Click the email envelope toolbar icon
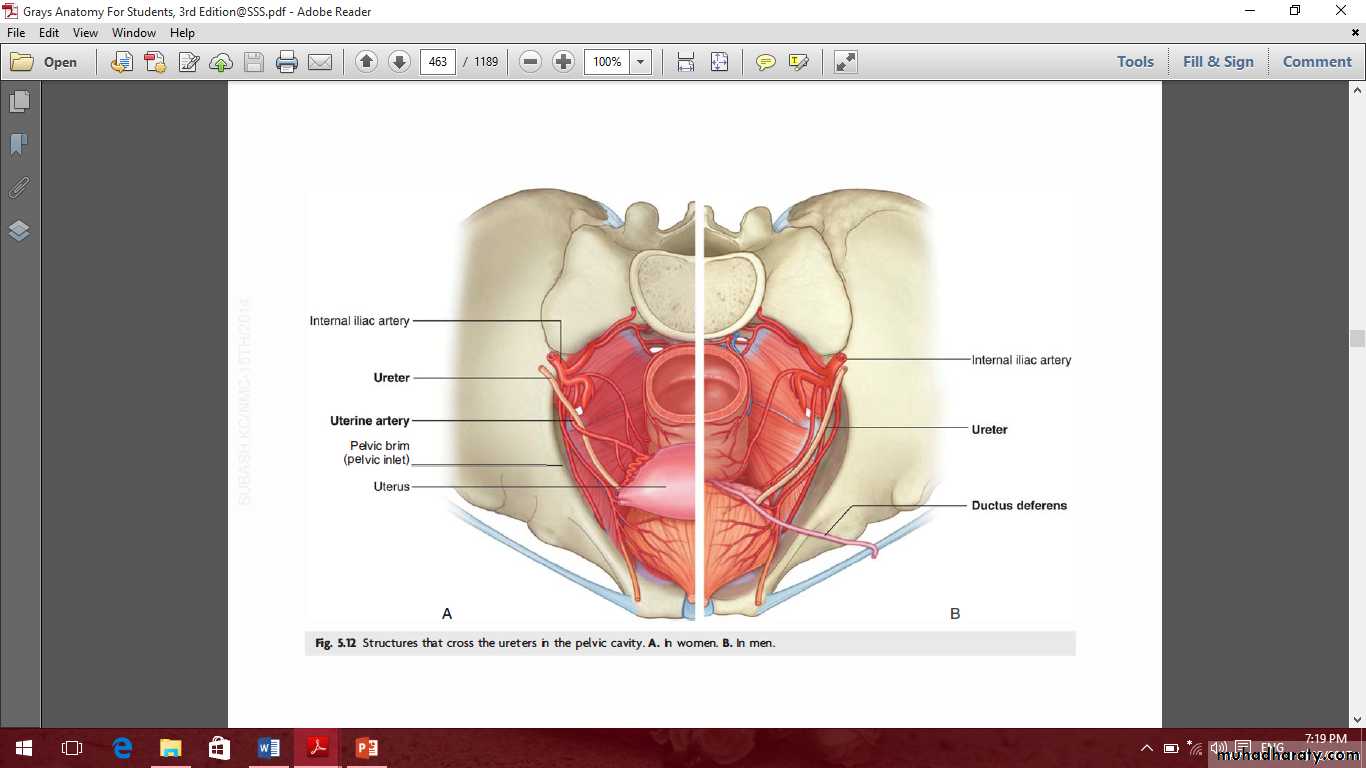 [320, 62]
